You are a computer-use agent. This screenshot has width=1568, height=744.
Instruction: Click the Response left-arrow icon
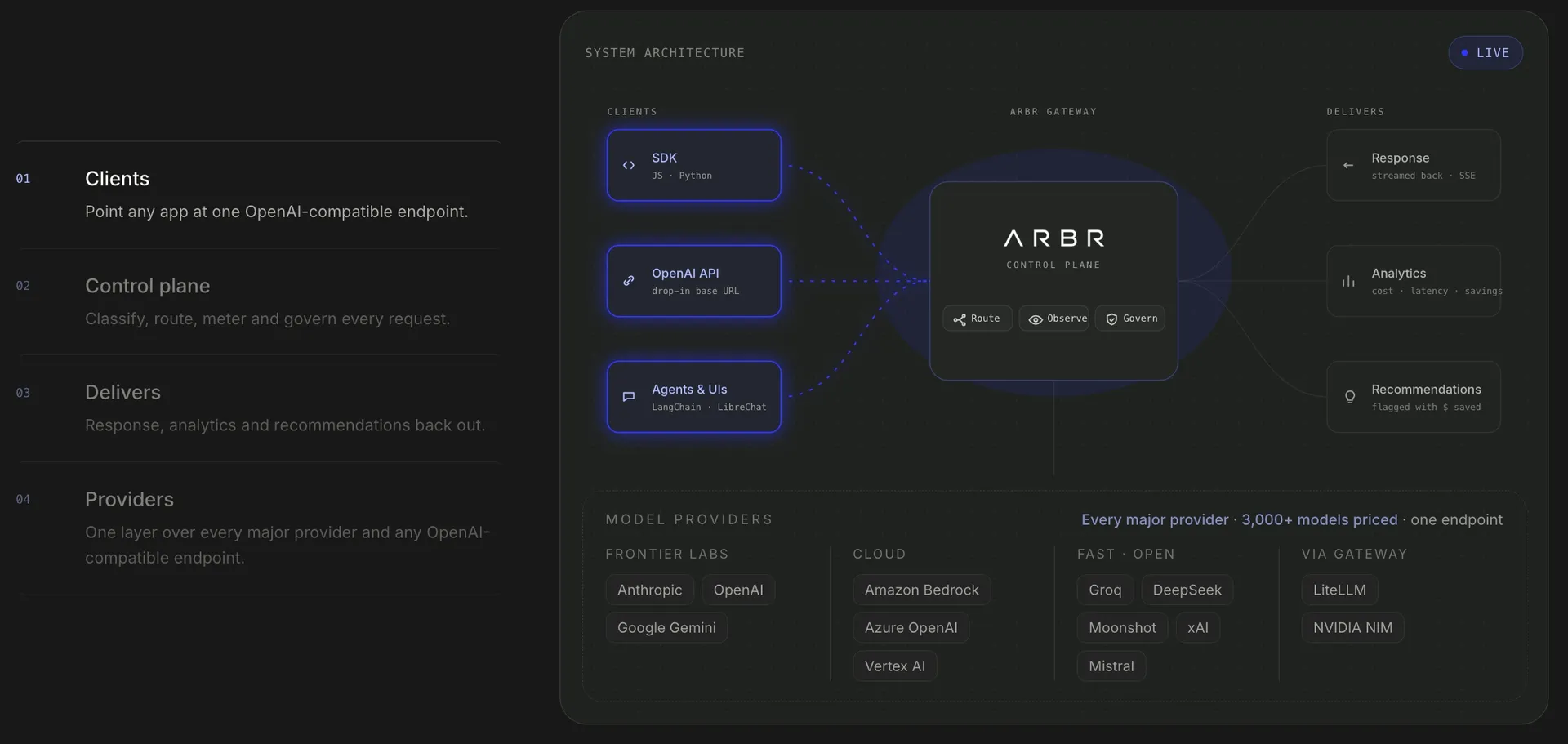1348,165
